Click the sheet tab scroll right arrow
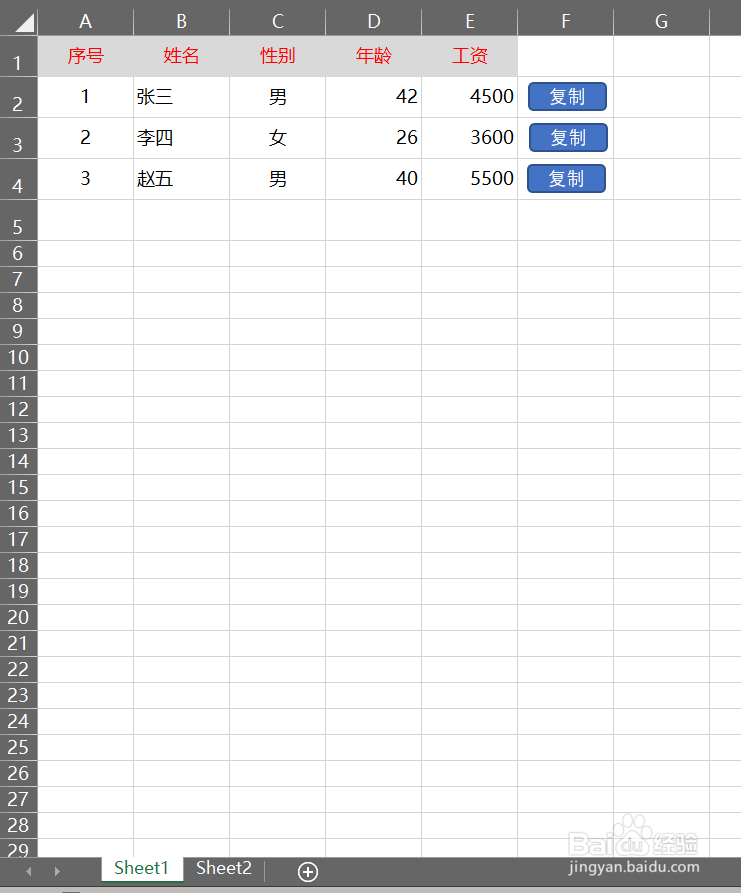Screen dimensions: 741x893 57,871
